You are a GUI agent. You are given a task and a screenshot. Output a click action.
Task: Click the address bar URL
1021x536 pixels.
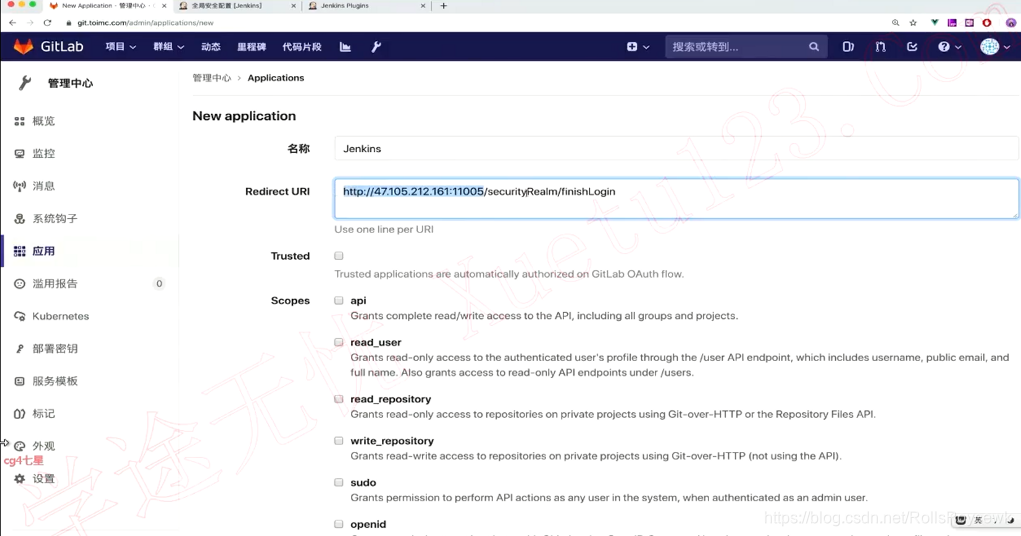click(x=145, y=23)
